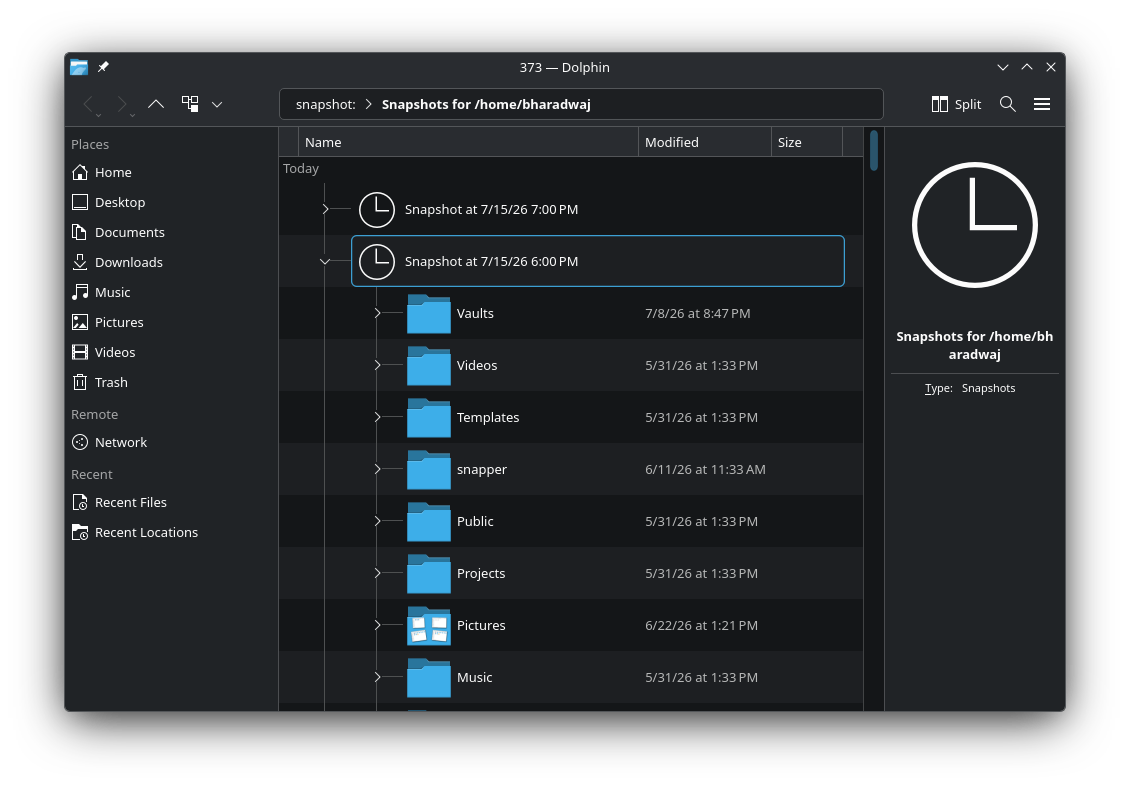This screenshot has height=788, width=1130.
Task: Click '7/8/26 at 8:47 PM' modified date
Action: pos(698,314)
